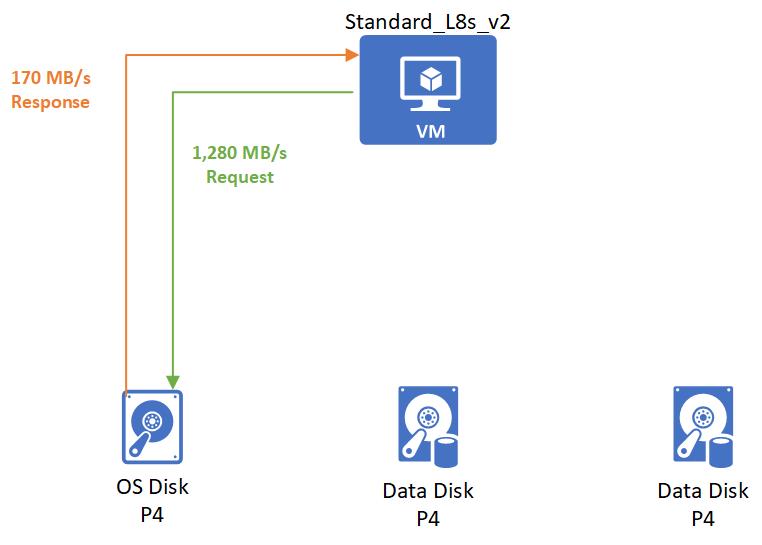This screenshot has height=545, width=762.
Task: Select the green Request label
Action: tap(240, 177)
